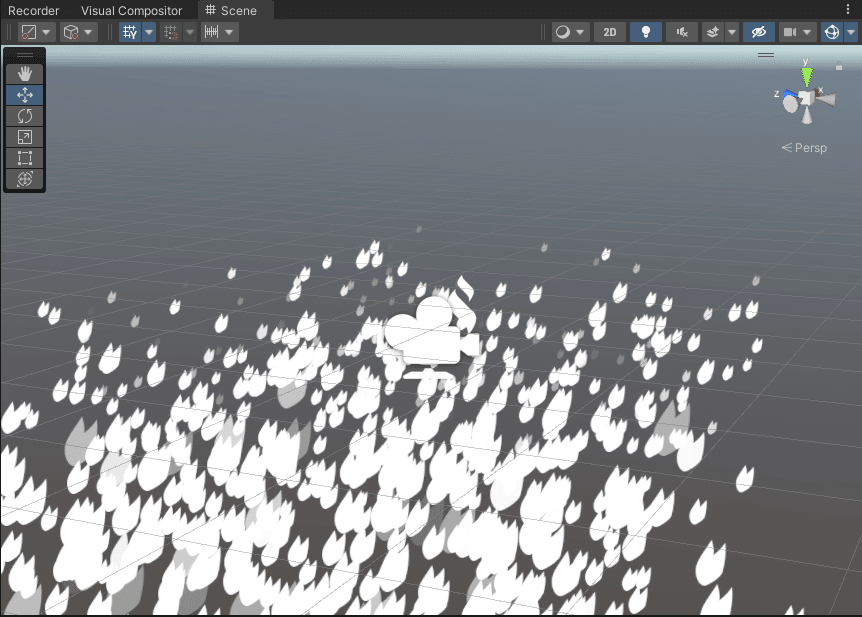Click the scene camera settings icon

tap(790, 32)
